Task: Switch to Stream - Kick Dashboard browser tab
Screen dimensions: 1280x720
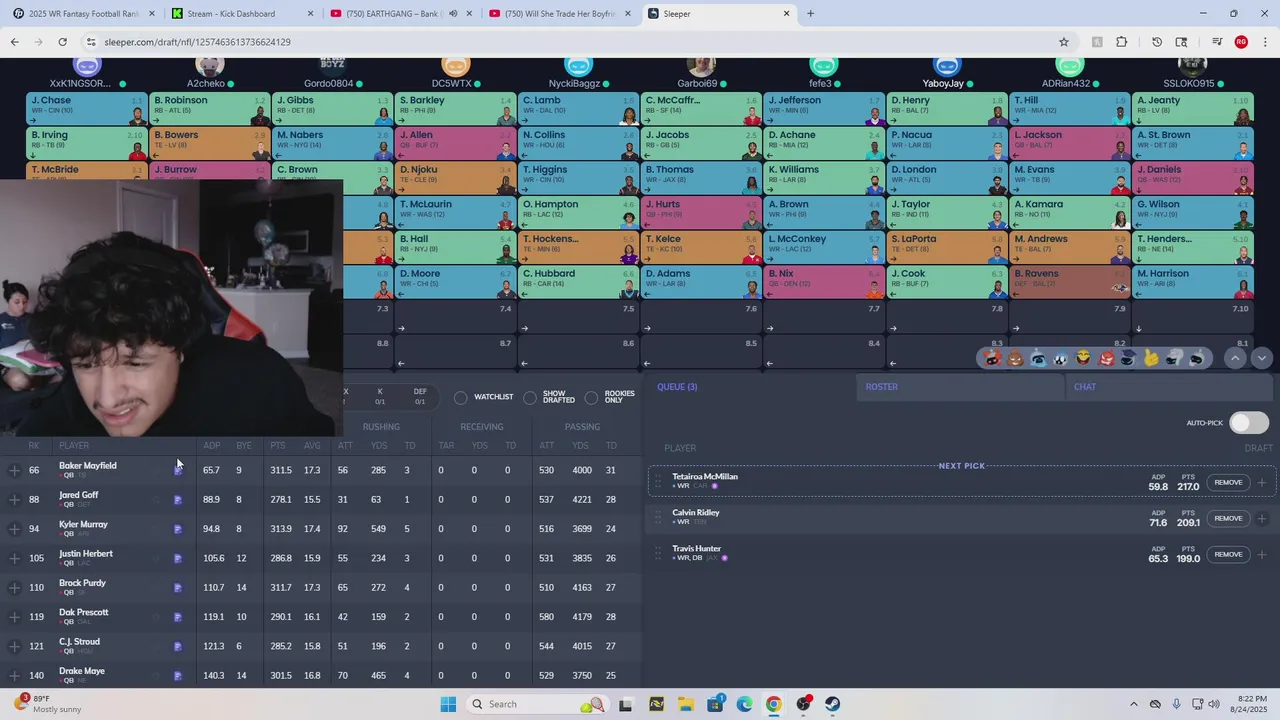Action: pos(241,14)
